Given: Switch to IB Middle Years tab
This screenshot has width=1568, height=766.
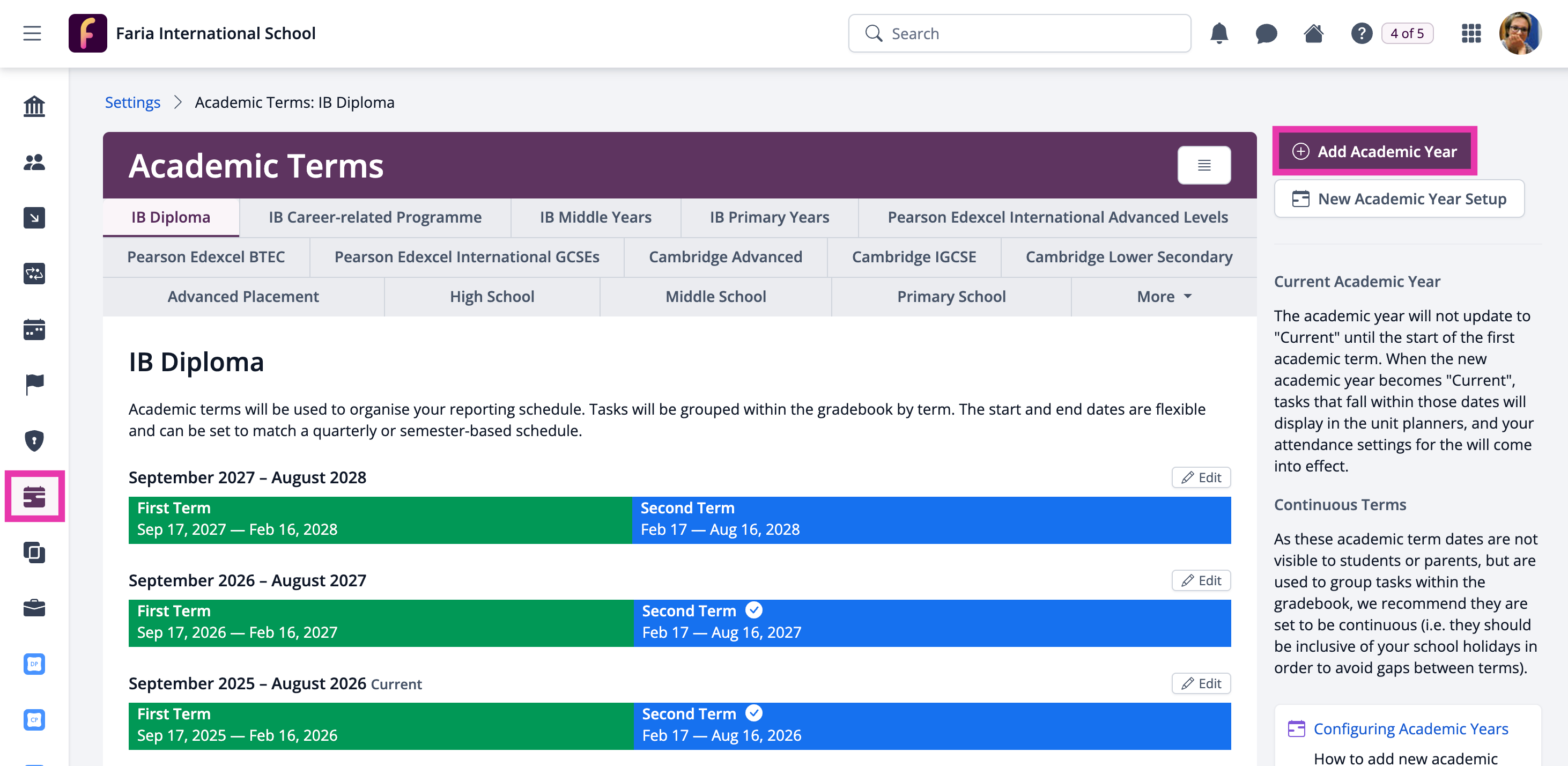Looking at the screenshot, I should (x=595, y=217).
